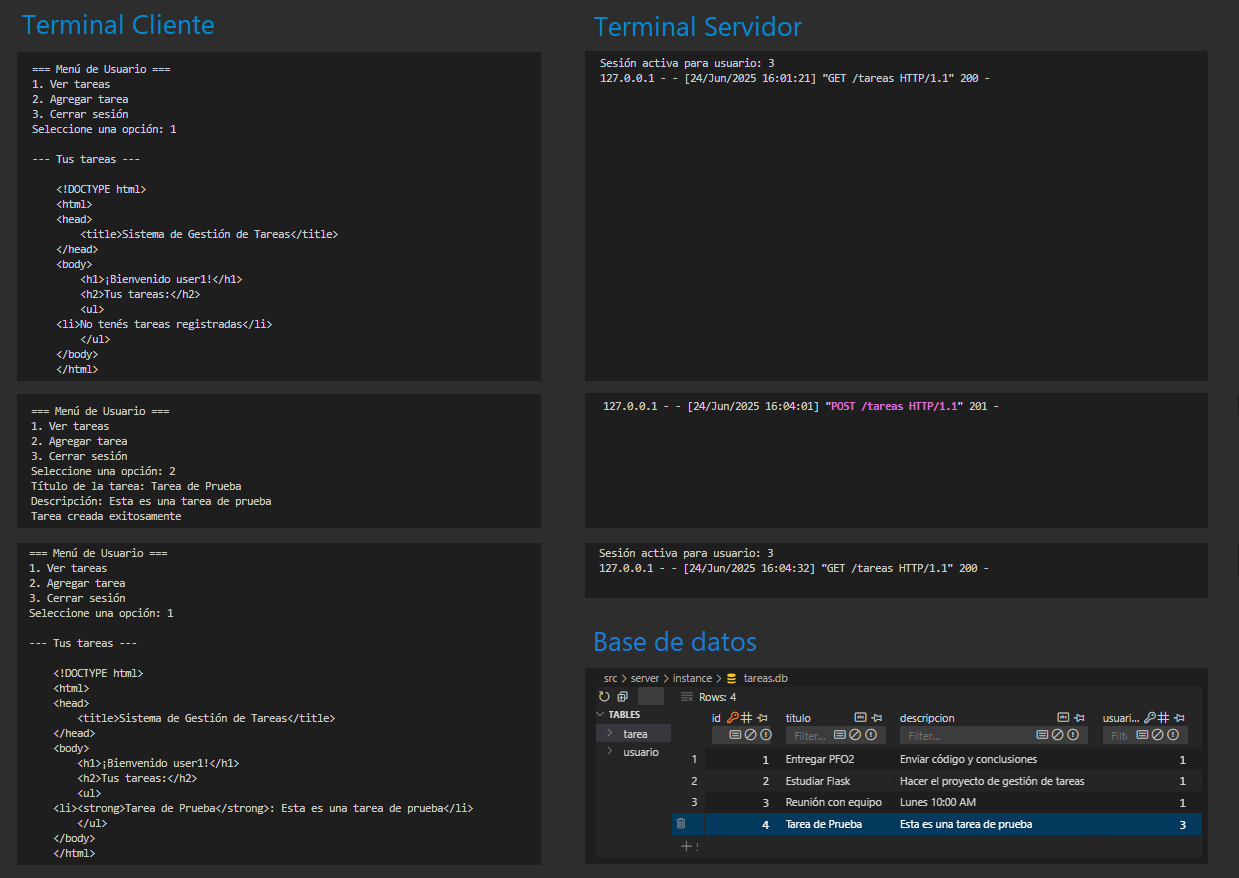
Task: Click the POST /tareas HTTP/1.1 log line
Action: [x=801, y=406]
